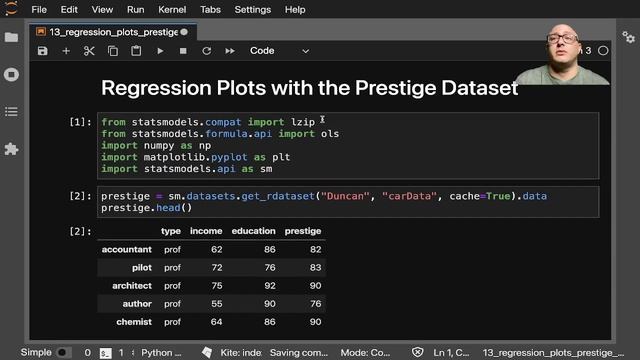640x360 pixels.
Task: Click the income column header
Action: point(206,231)
